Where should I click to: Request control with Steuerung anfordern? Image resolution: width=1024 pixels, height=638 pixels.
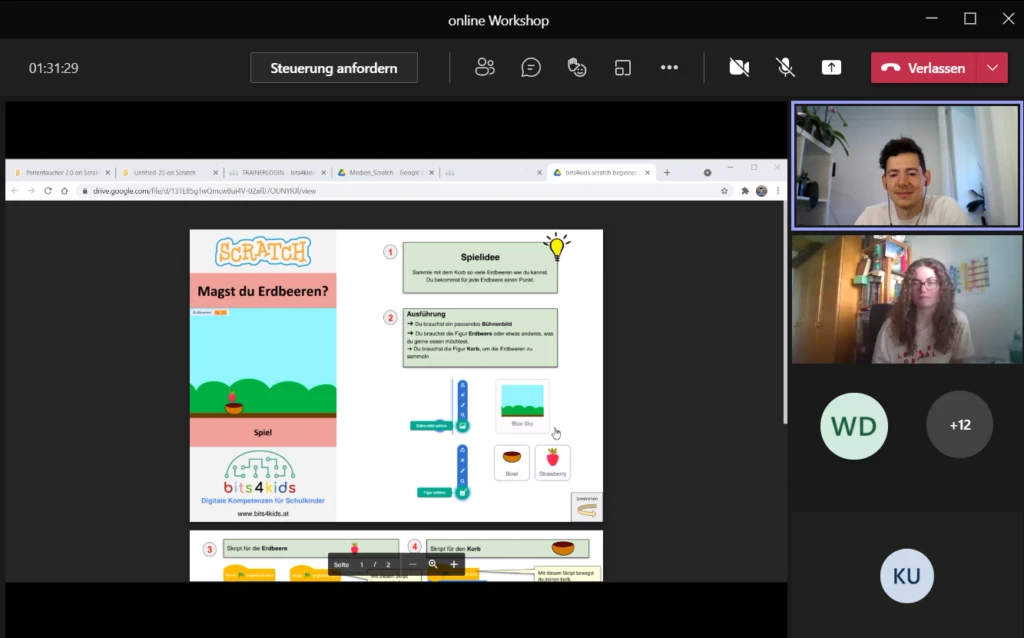334,68
